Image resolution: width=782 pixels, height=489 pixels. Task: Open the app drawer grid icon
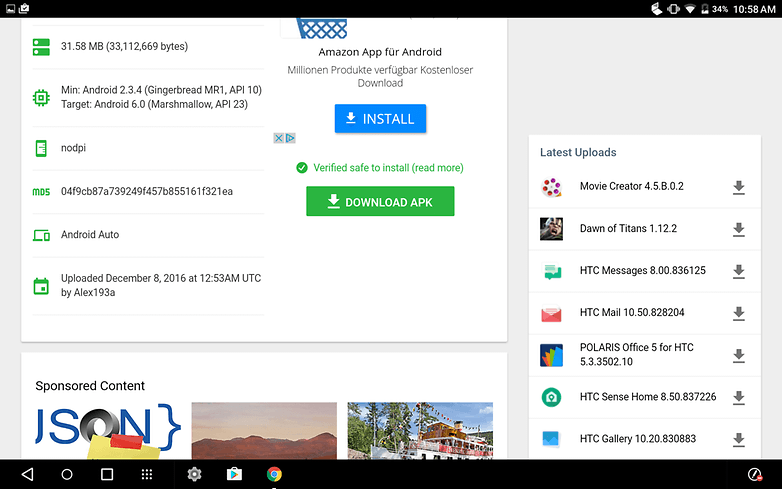pyautogui.click(x=147, y=474)
